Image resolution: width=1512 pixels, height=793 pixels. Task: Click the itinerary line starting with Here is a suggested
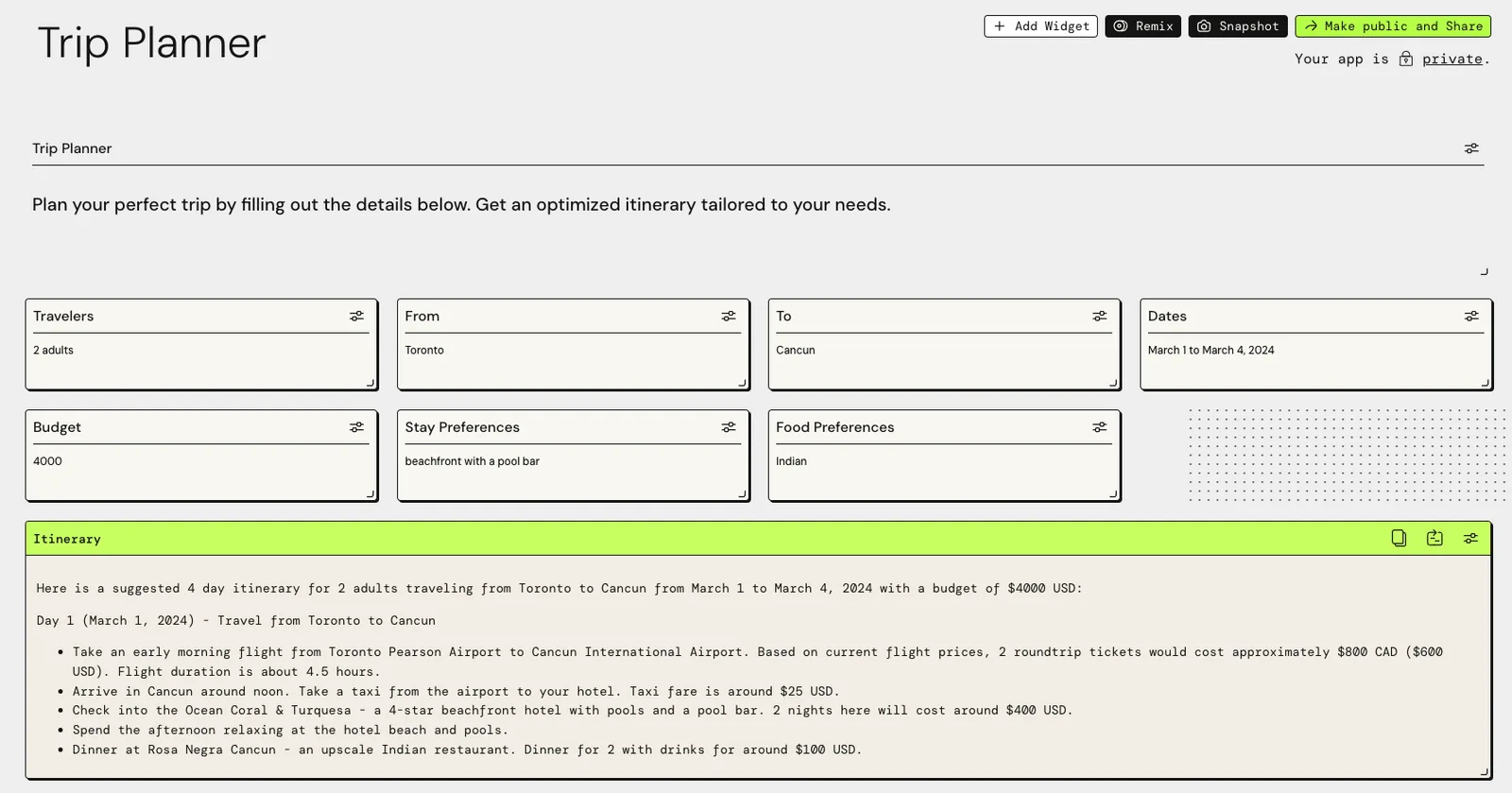pyautogui.click(x=559, y=589)
